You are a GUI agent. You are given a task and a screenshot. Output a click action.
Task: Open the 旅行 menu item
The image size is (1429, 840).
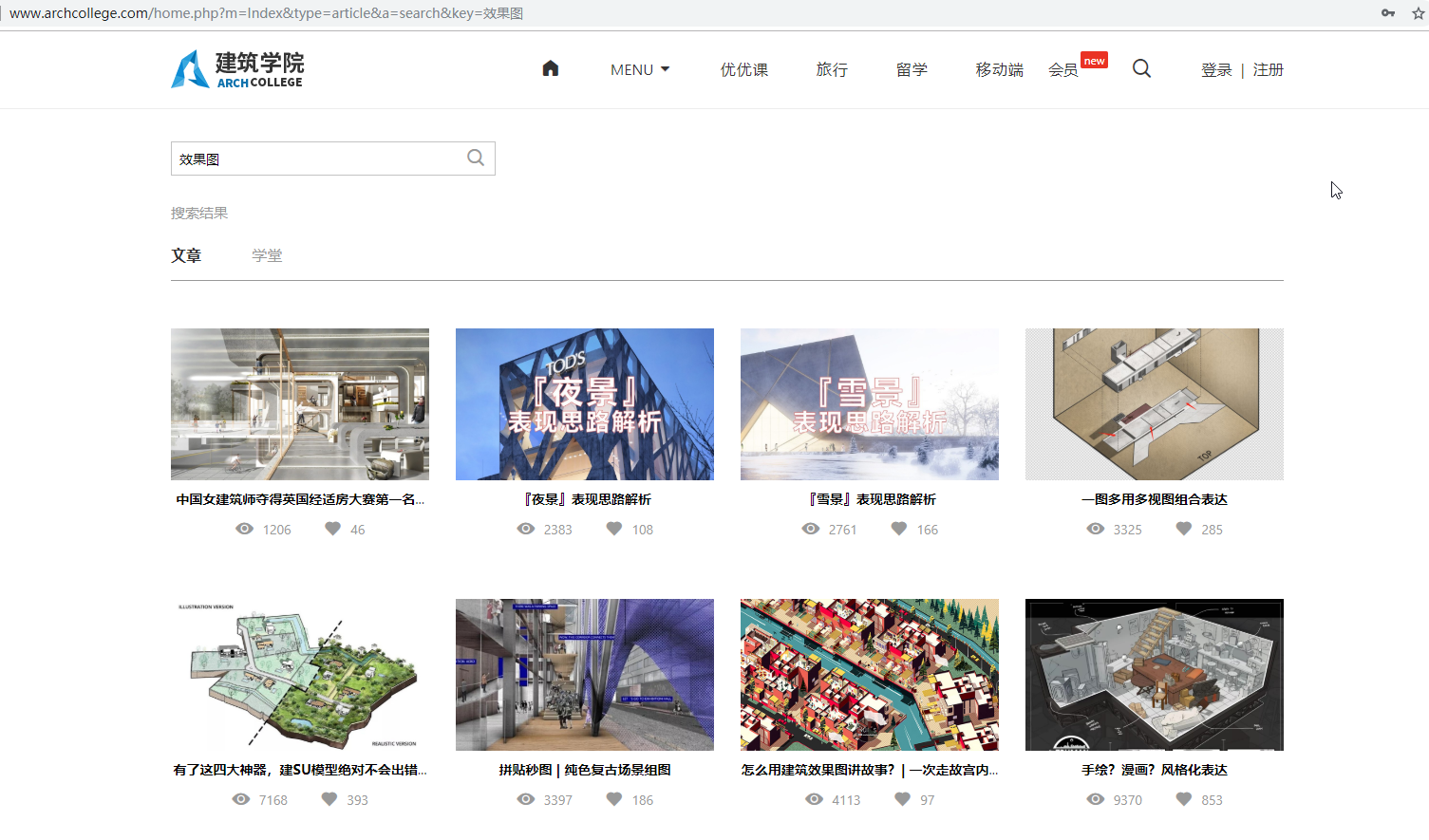pos(832,69)
